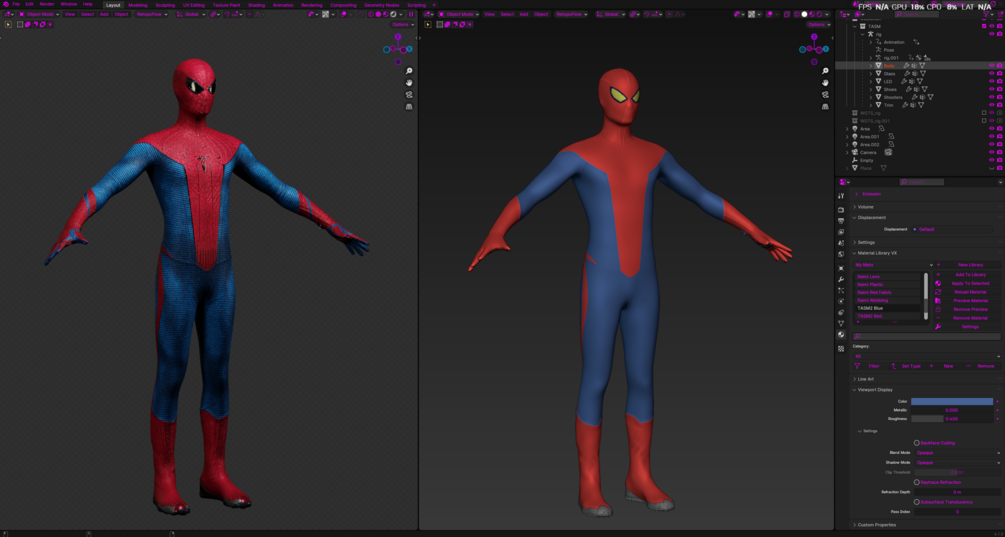Click the Camera object icon in outliner
This screenshot has height=537, width=1005.
[854, 153]
